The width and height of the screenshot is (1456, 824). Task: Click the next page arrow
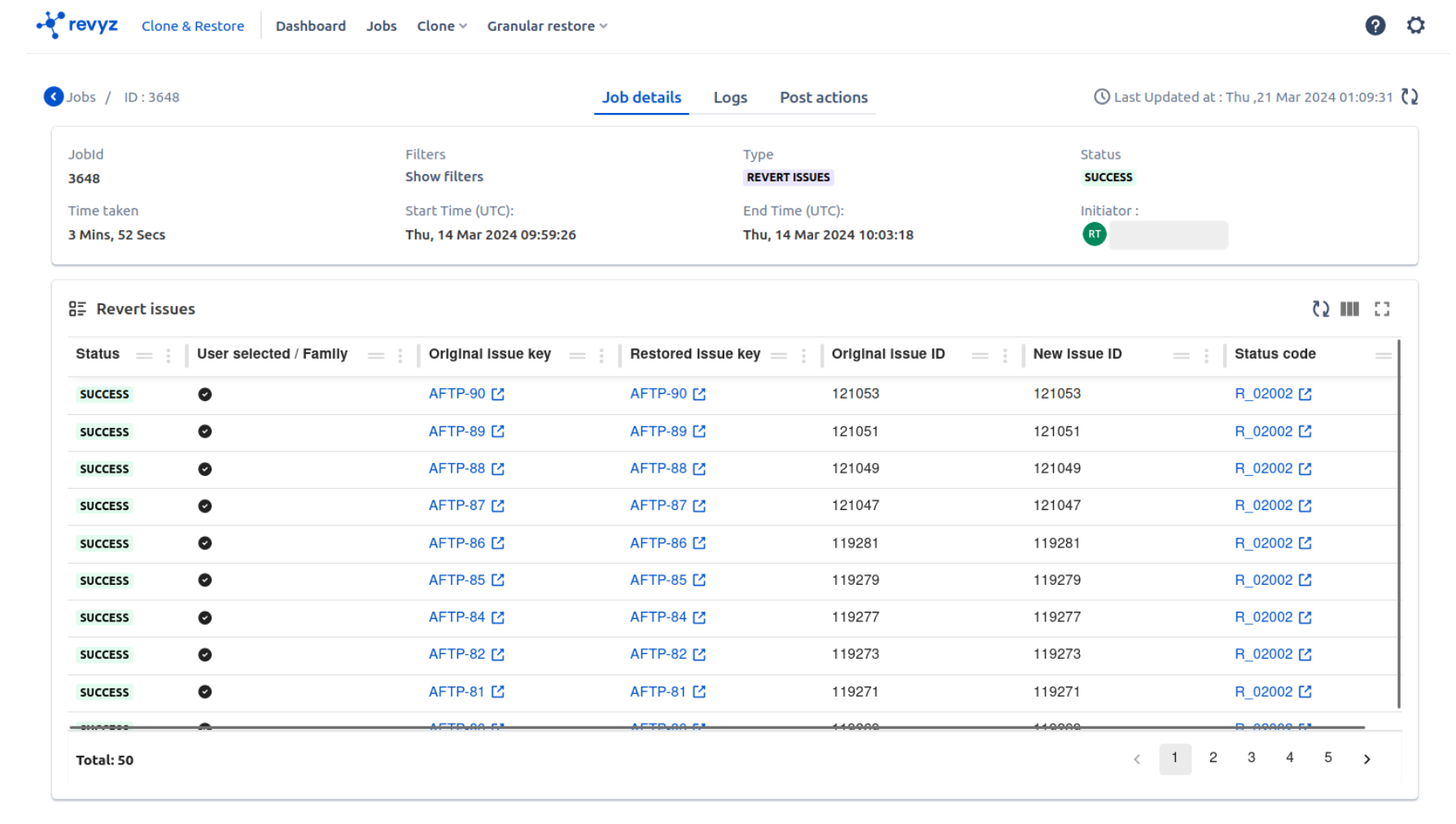pyautogui.click(x=1366, y=760)
